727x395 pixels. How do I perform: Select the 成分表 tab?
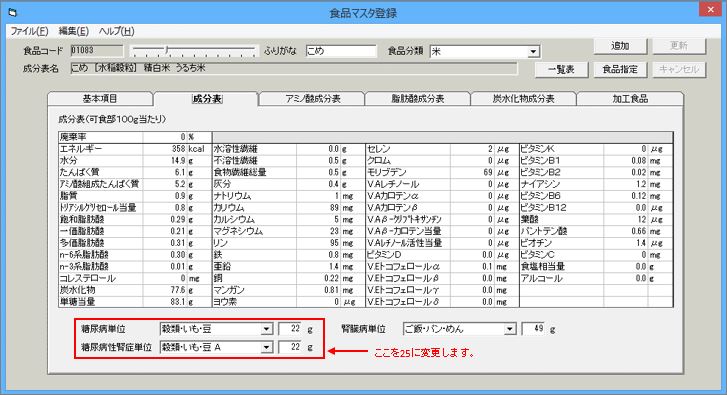(x=207, y=99)
